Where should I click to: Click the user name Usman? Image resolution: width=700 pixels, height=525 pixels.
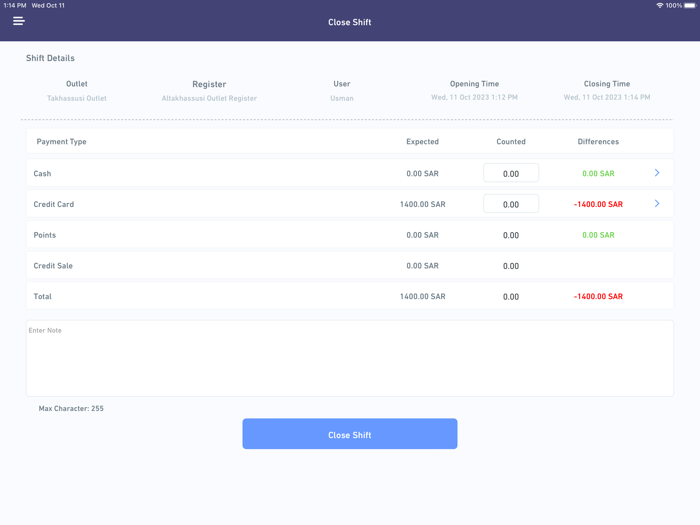(342, 98)
